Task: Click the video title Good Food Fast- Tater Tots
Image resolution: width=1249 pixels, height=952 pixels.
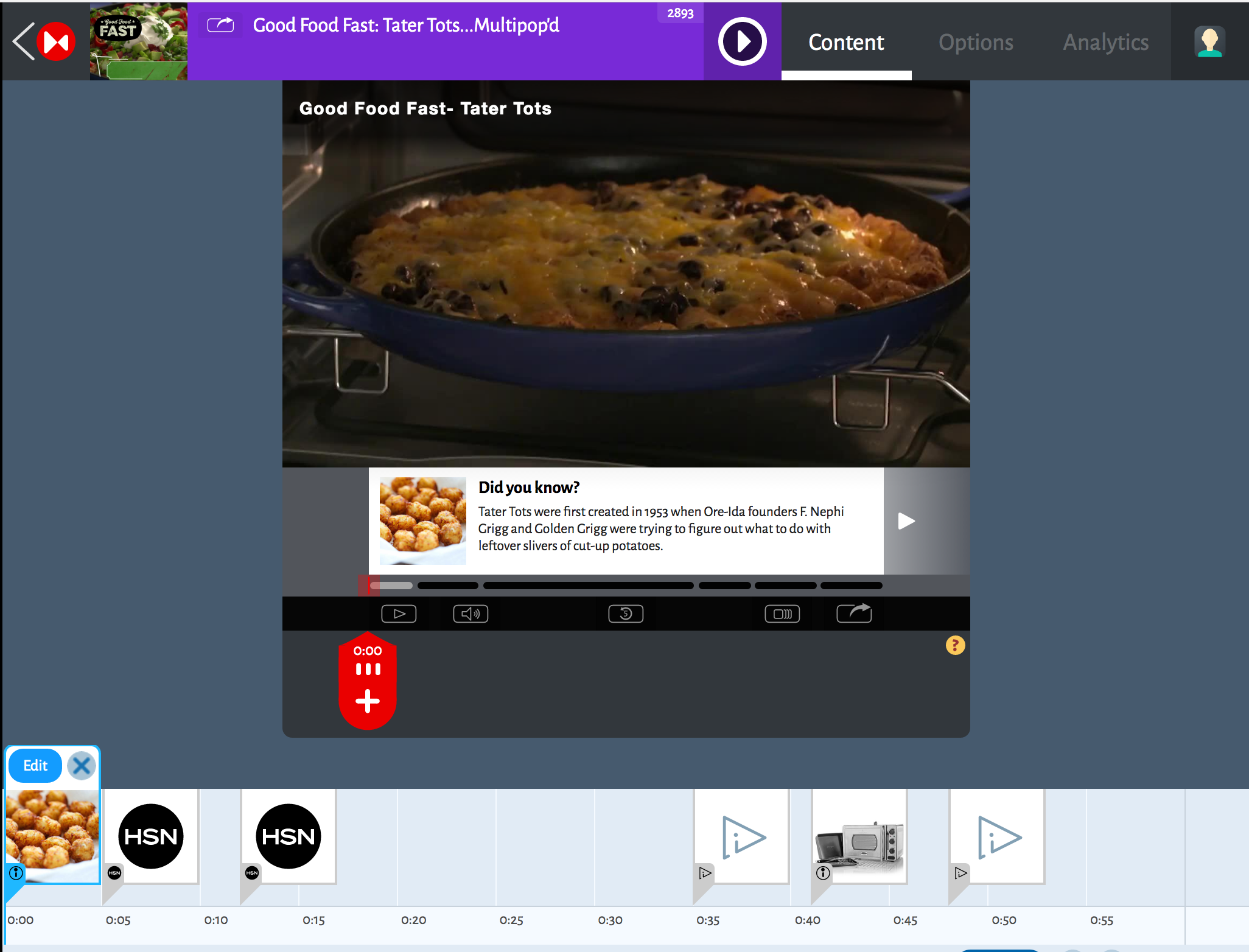Action: pos(425,108)
